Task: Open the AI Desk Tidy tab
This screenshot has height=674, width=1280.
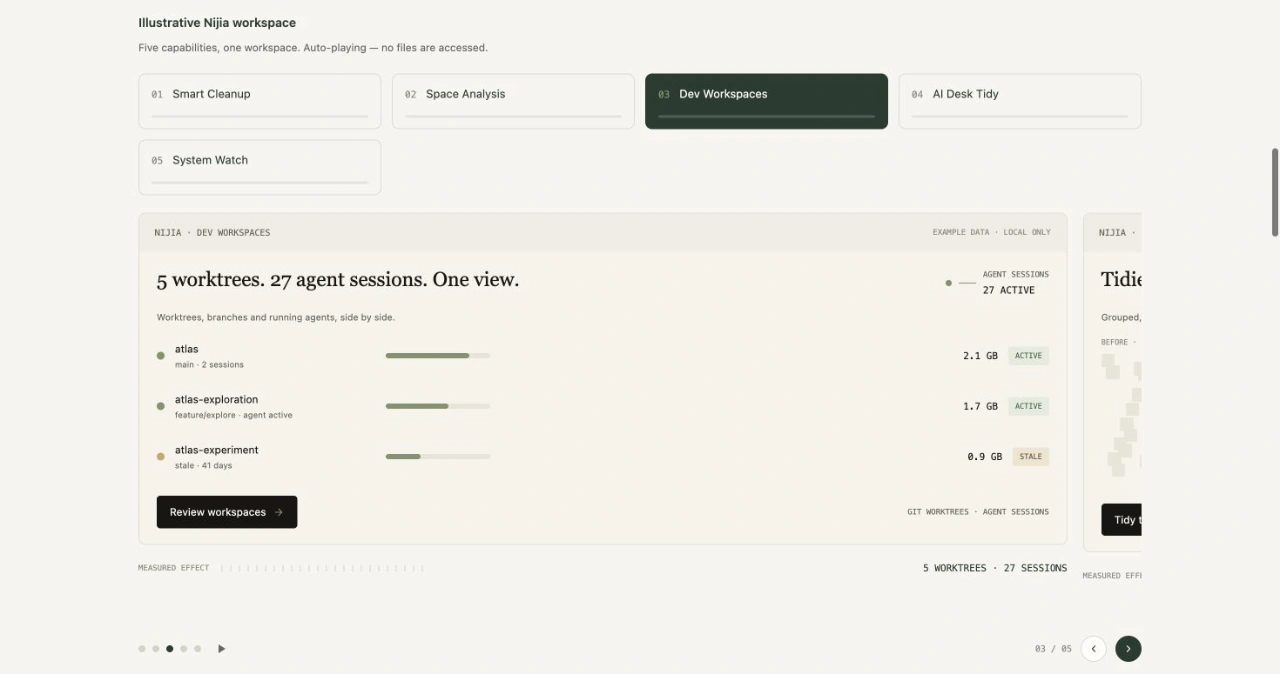Action: 1019,101
